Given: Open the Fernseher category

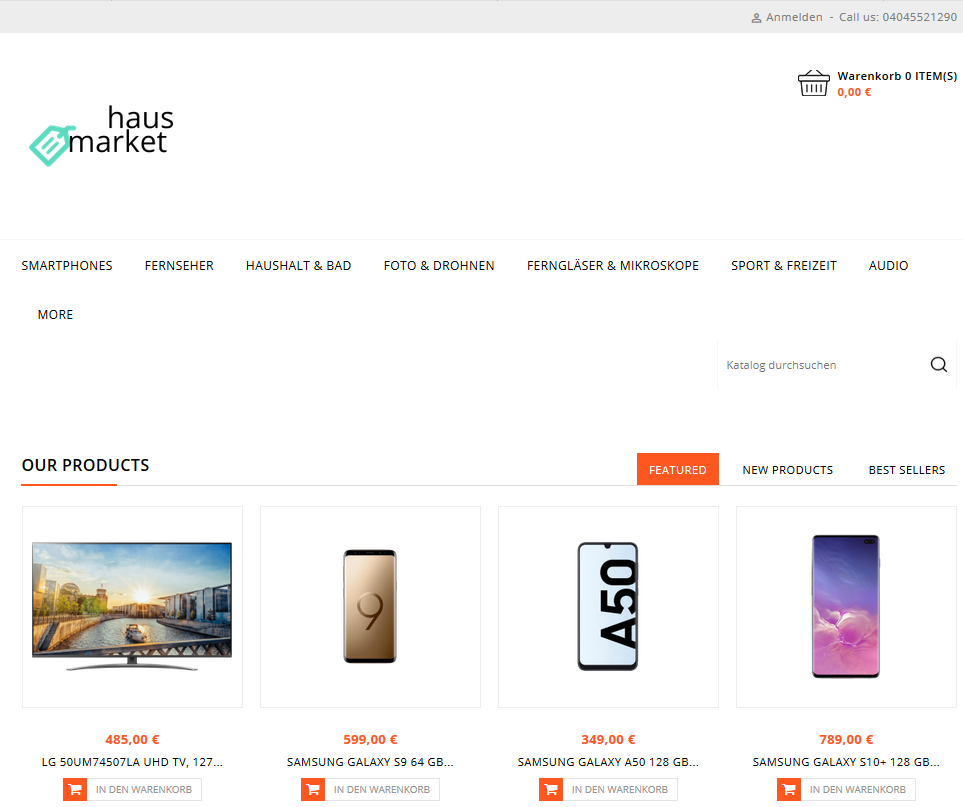Looking at the screenshot, I should [179, 265].
